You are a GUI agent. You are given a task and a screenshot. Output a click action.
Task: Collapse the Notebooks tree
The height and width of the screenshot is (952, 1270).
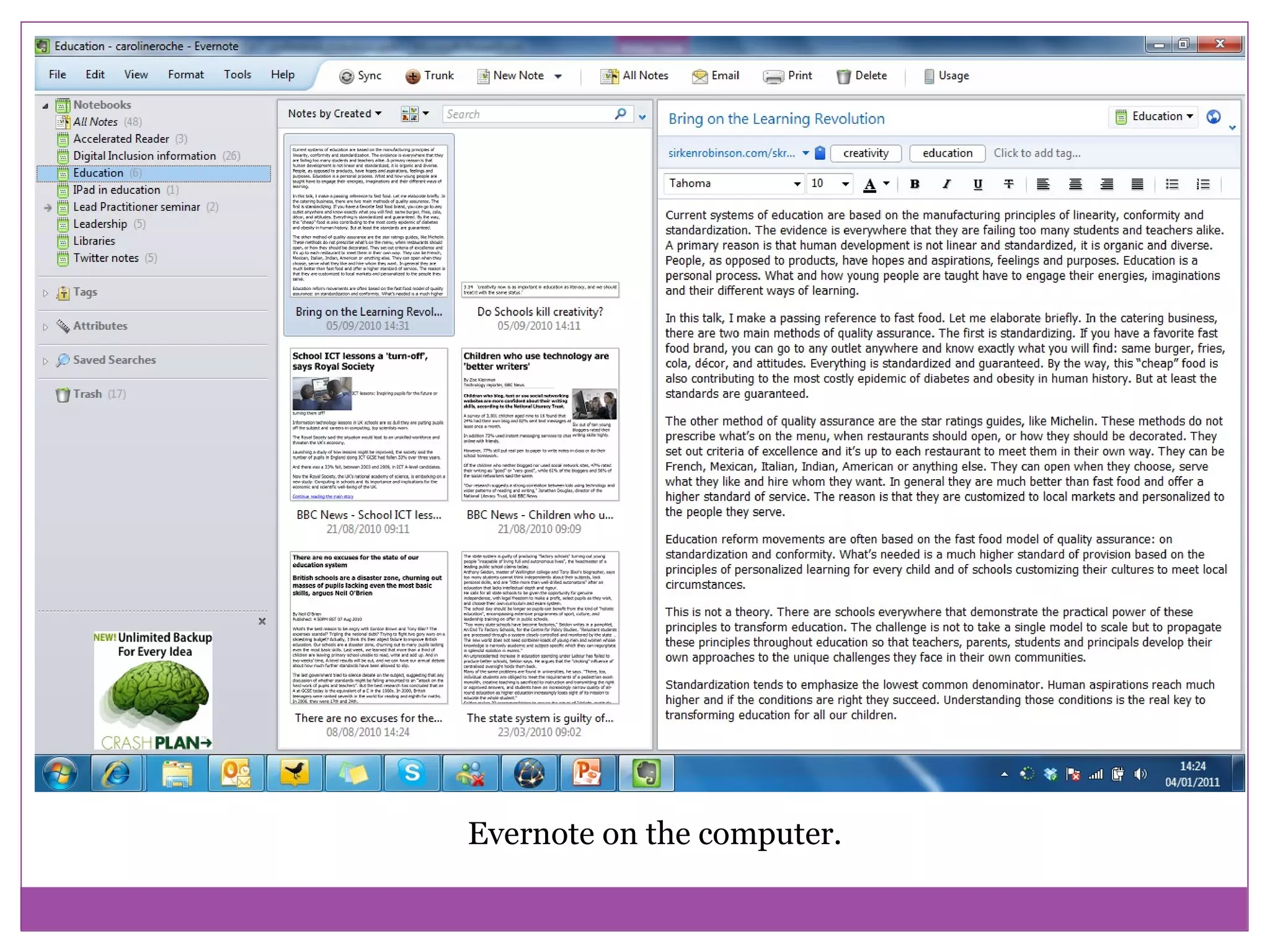pos(45,105)
